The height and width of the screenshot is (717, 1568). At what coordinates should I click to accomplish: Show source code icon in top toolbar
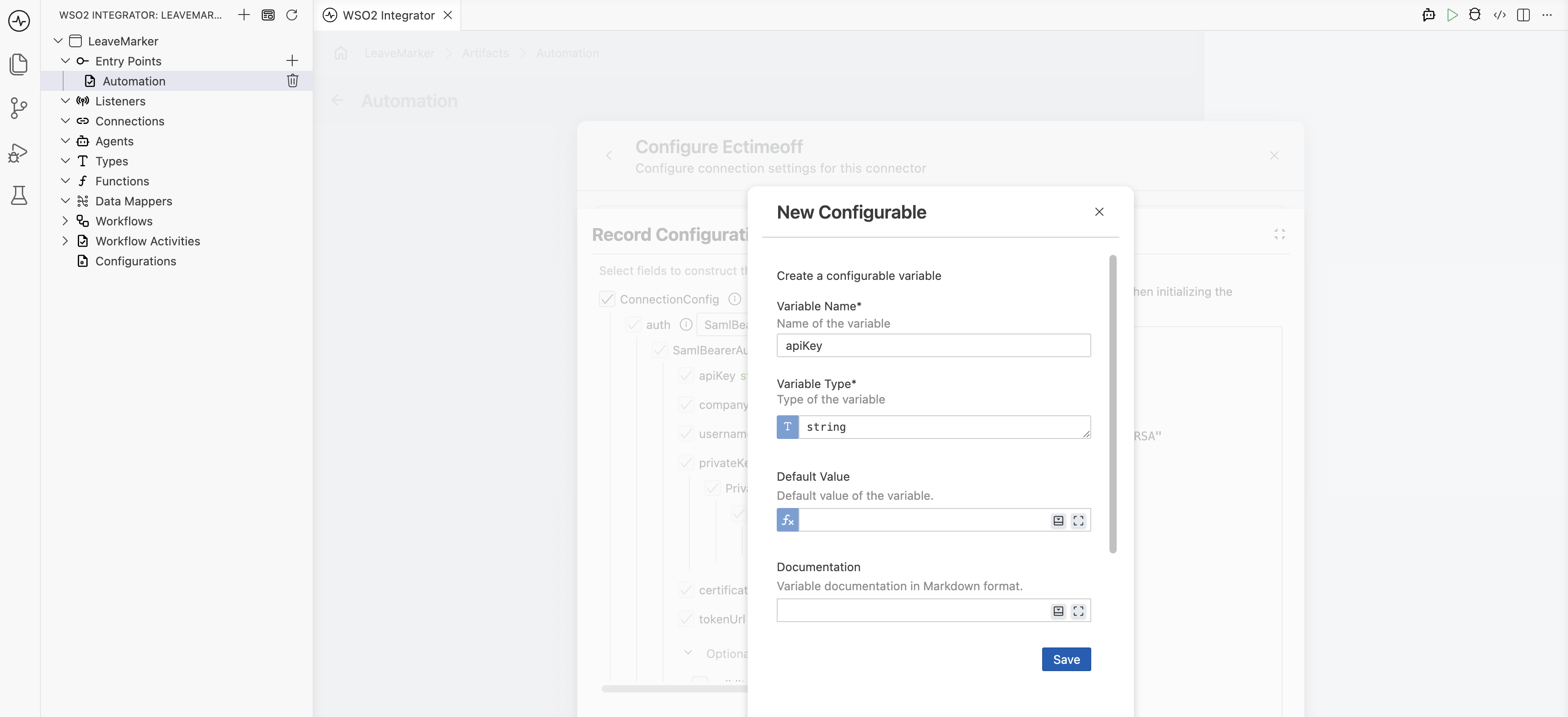(1500, 15)
